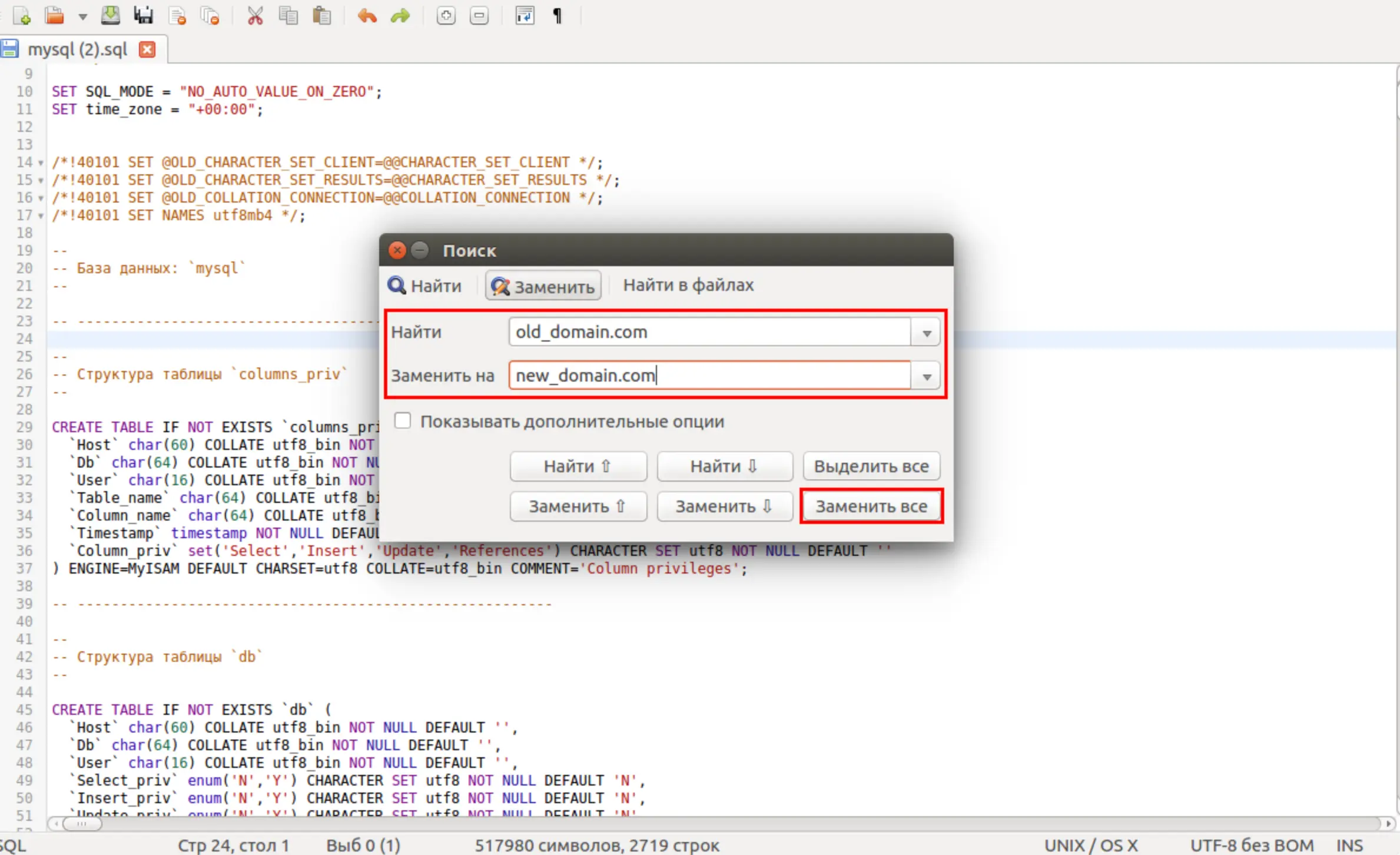The width and height of the screenshot is (1400, 855).
Task: Click Заменить down arrow button
Action: pos(725,506)
